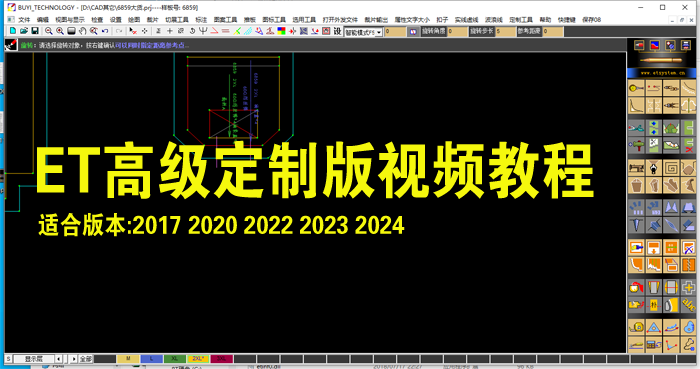Open the 文件 menu
Viewport: 700px width, 369px height.
point(24,20)
